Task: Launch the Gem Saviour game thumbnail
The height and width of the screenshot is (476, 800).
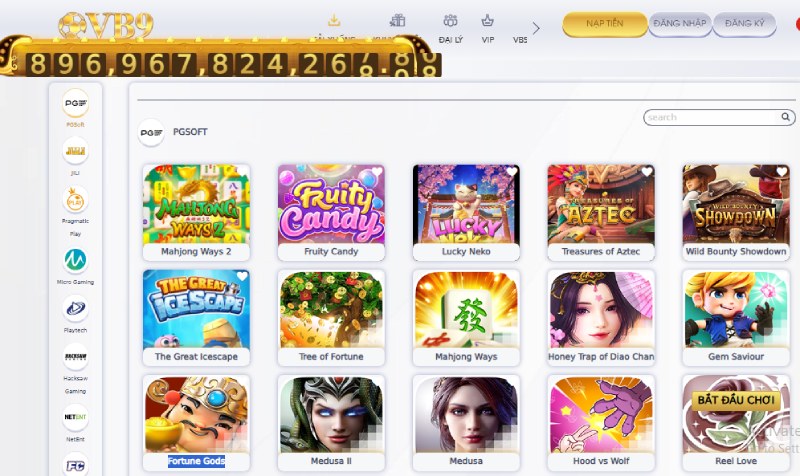Action: pos(736,309)
